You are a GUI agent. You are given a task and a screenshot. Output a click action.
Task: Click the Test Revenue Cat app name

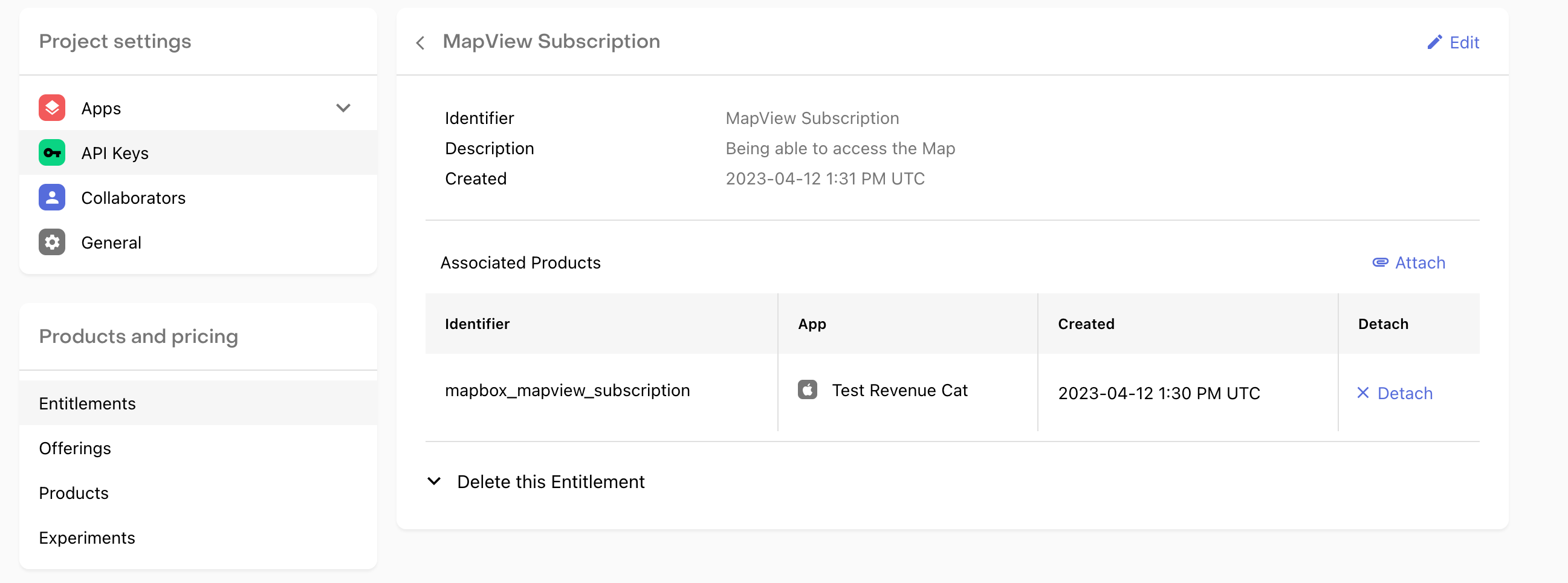point(899,390)
